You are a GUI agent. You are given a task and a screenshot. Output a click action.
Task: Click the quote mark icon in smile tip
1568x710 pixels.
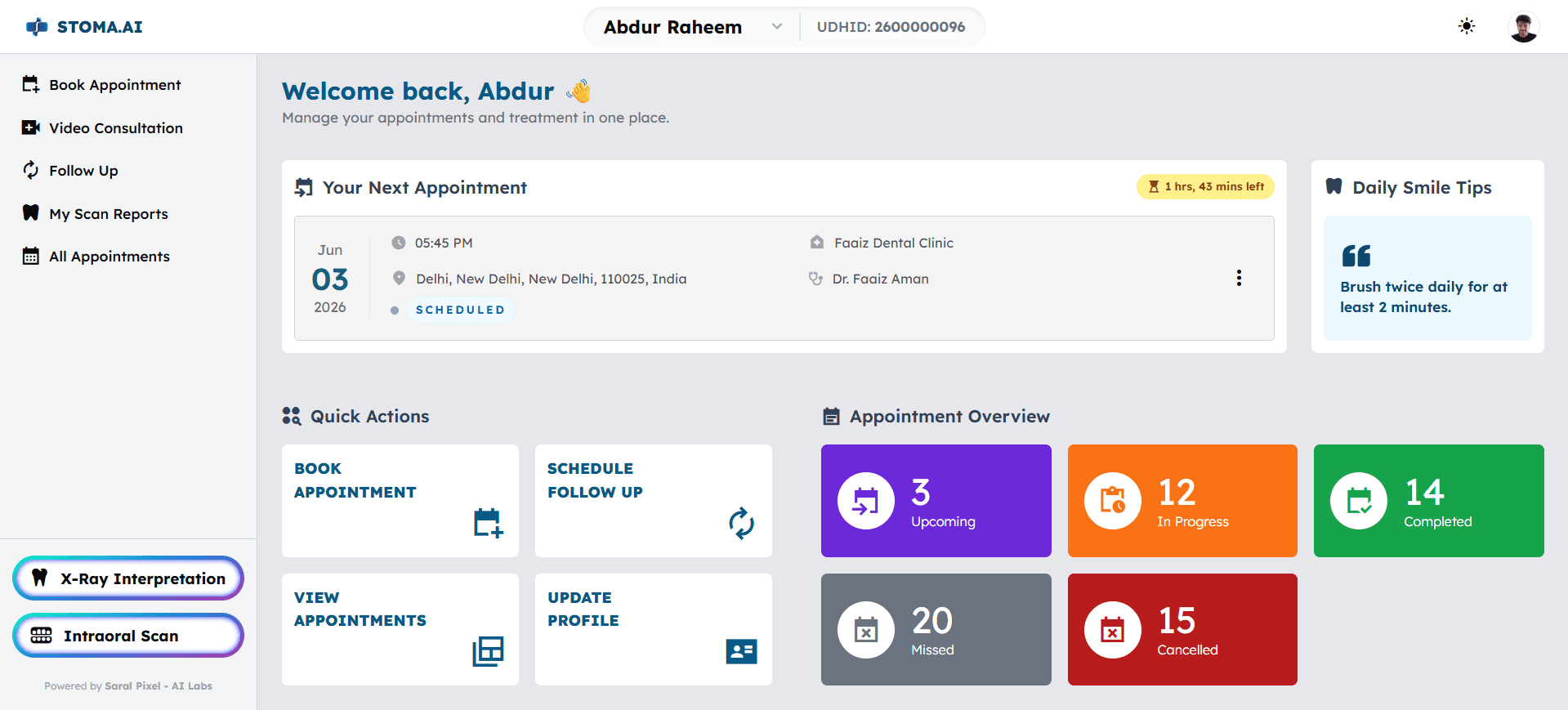1356,256
